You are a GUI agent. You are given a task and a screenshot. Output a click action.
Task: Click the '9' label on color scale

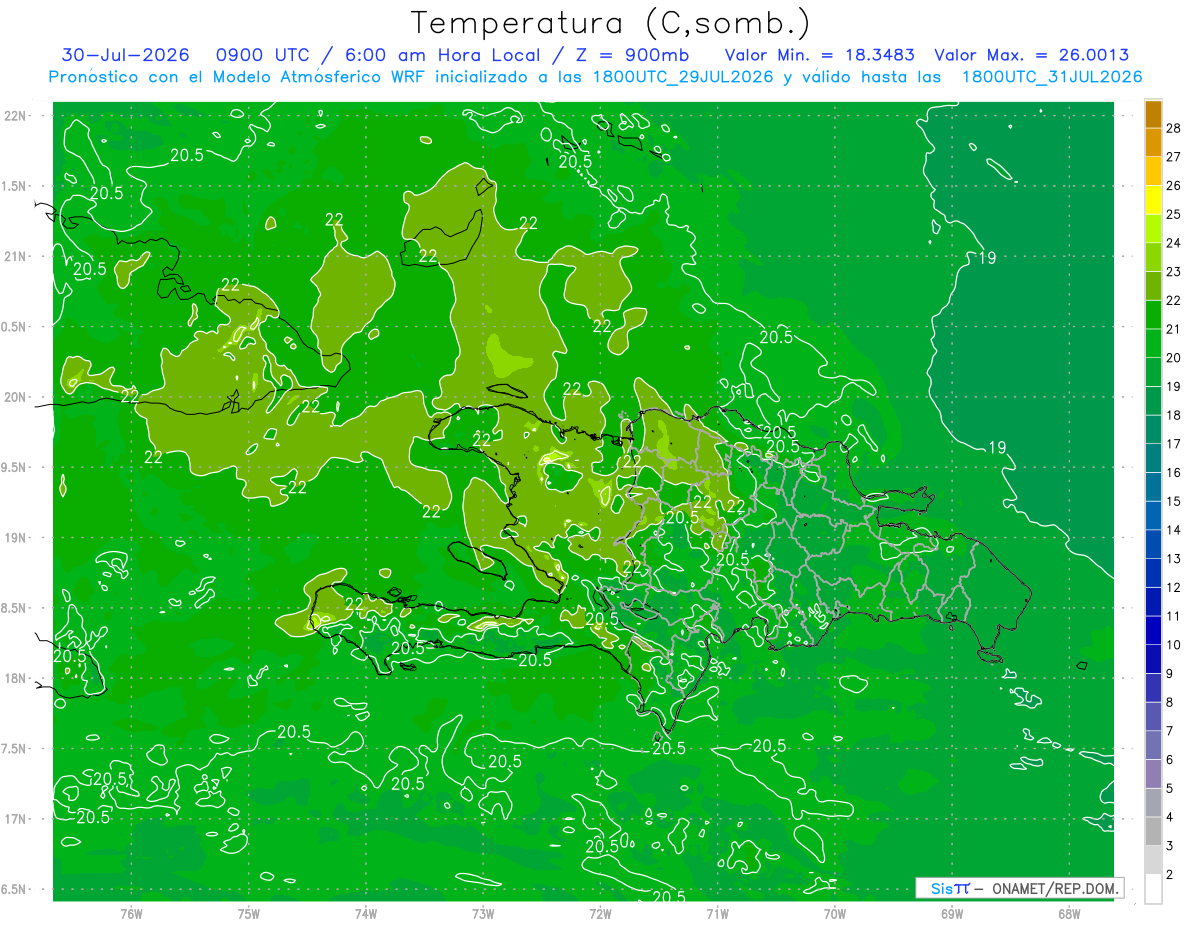[1171, 674]
